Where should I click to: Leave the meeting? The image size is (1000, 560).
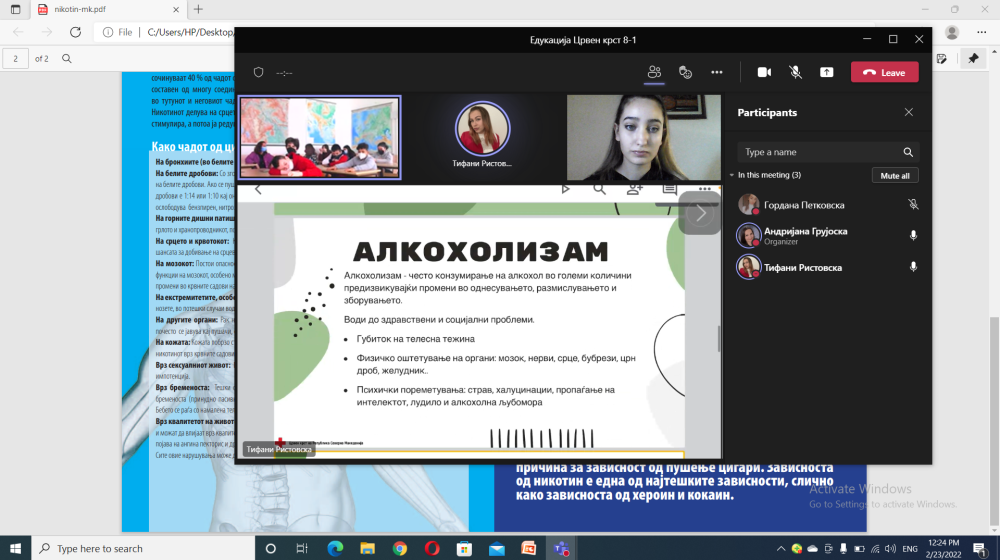click(x=884, y=72)
